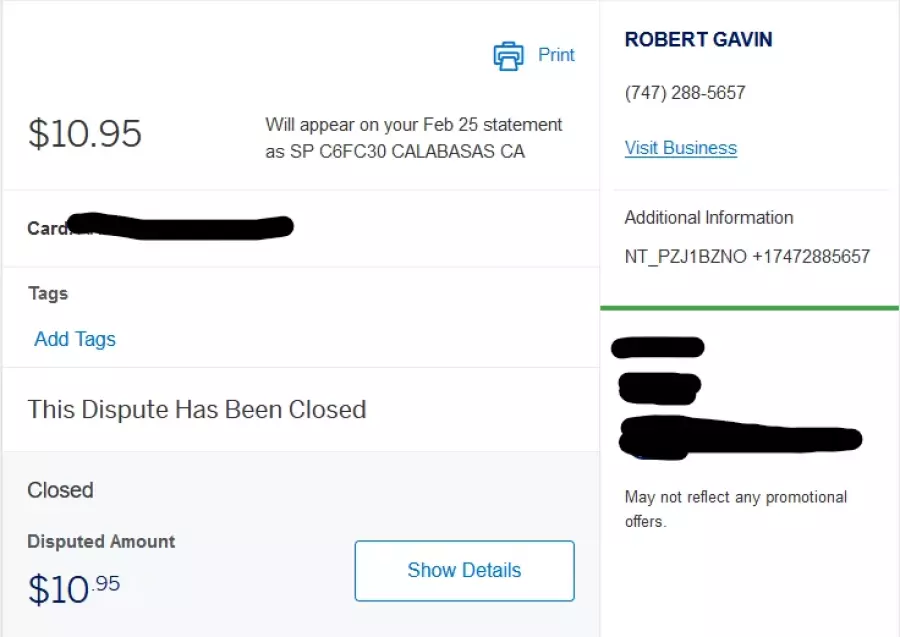Image resolution: width=900 pixels, height=637 pixels.
Task: Click the ROBERT GAVIN merchant name
Action: click(x=699, y=40)
